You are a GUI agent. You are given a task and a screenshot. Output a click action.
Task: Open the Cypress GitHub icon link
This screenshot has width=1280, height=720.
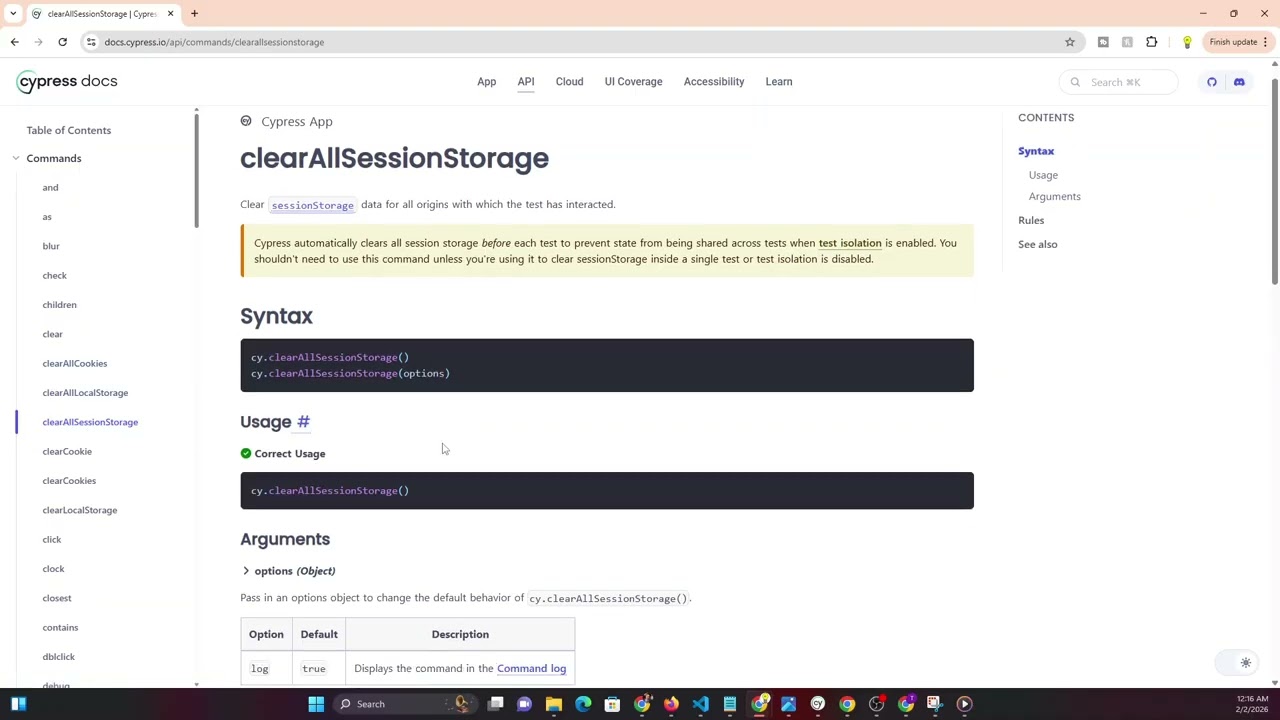1212,82
